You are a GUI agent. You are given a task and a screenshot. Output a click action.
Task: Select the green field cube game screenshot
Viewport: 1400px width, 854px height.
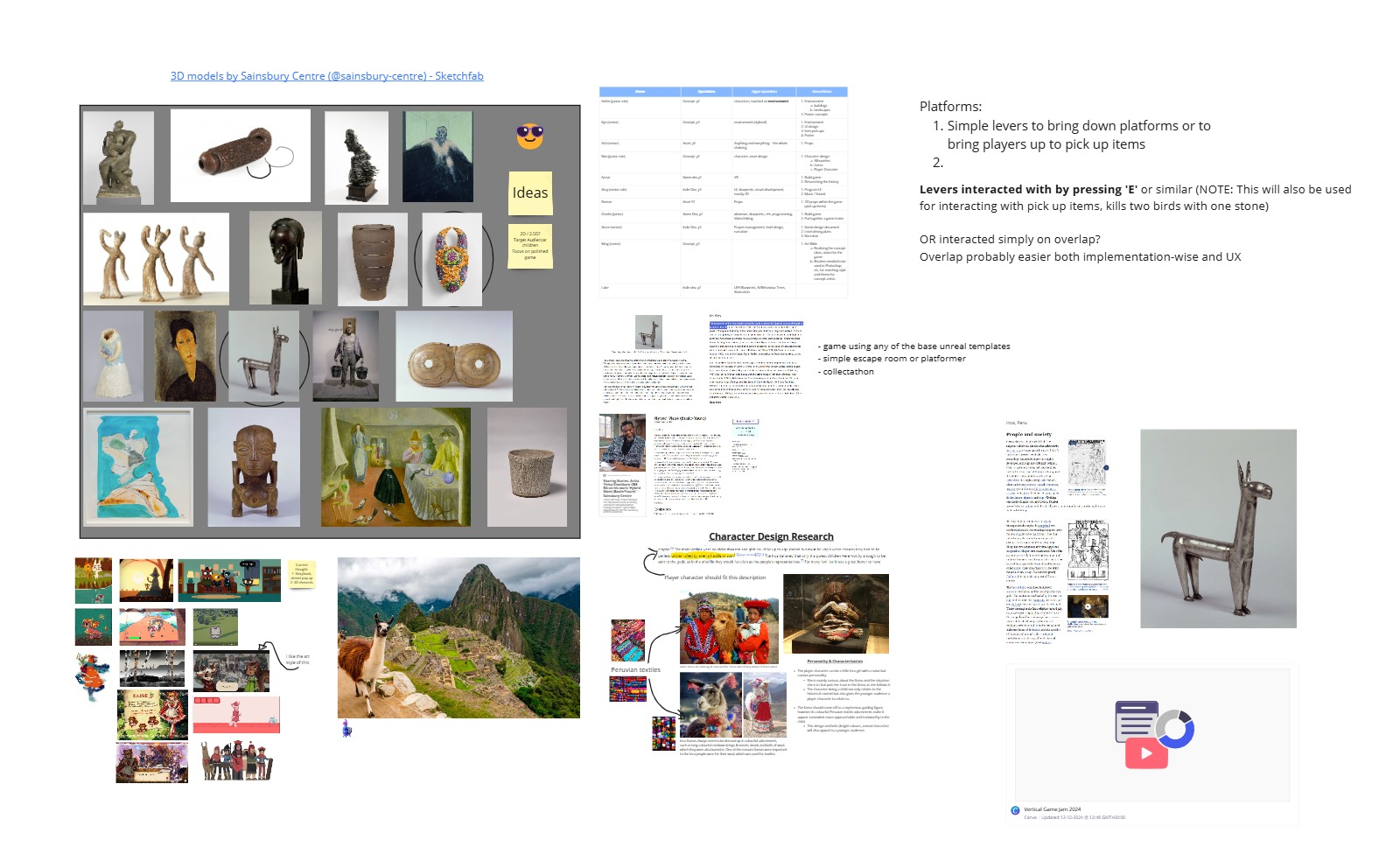[214, 627]
